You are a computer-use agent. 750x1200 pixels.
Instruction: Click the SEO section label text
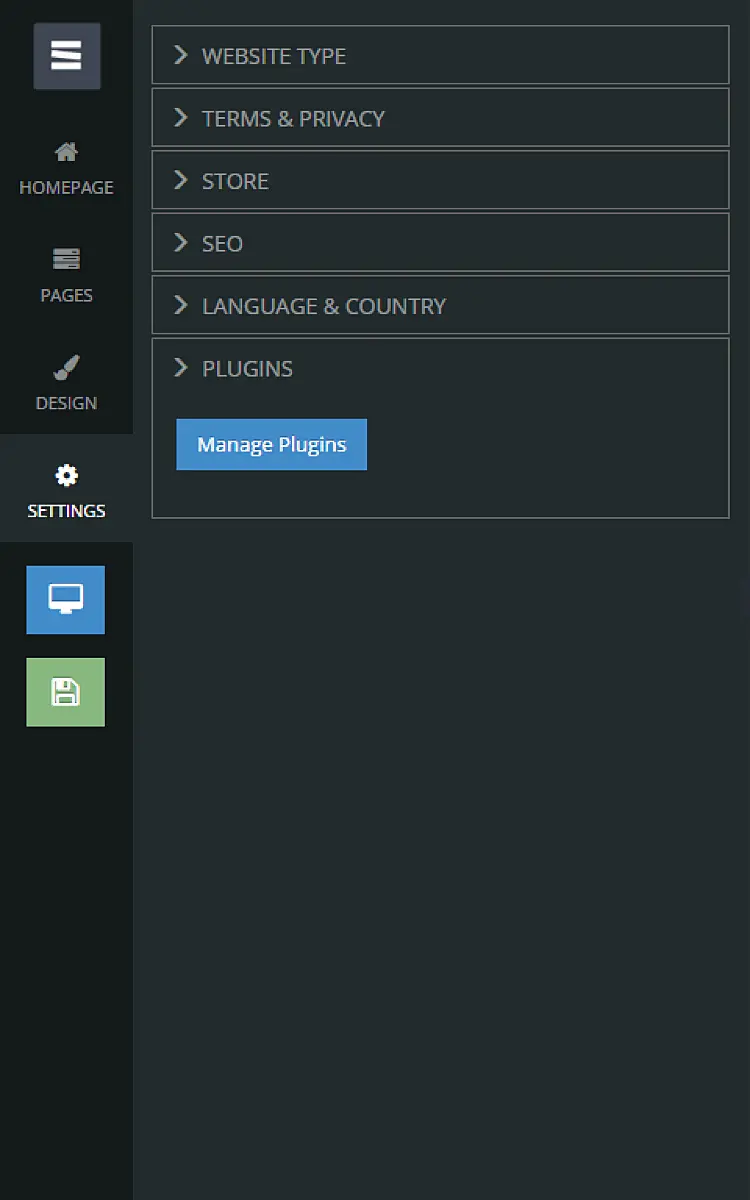point(222,244)
